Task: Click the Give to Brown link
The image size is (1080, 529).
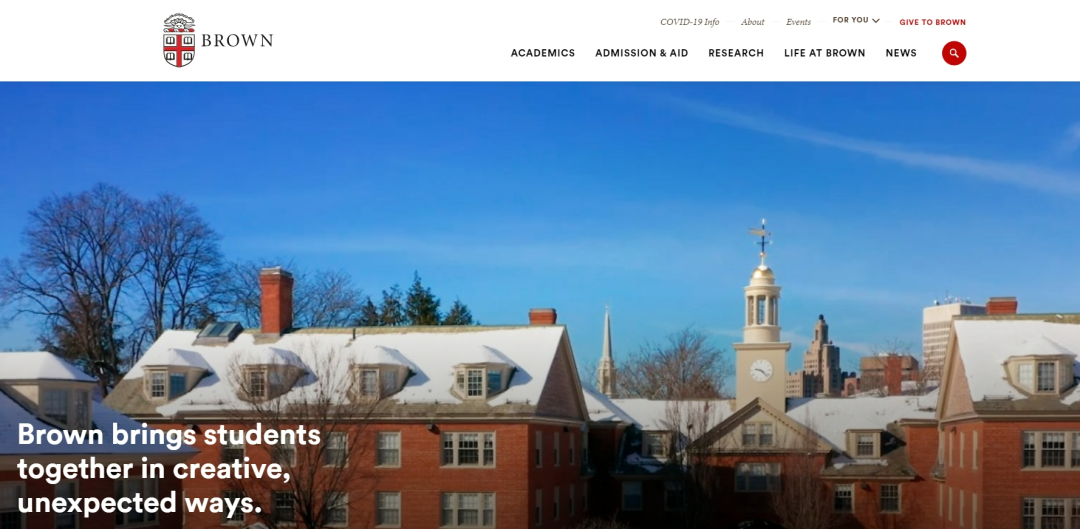Action: click(x=933, y=22)
